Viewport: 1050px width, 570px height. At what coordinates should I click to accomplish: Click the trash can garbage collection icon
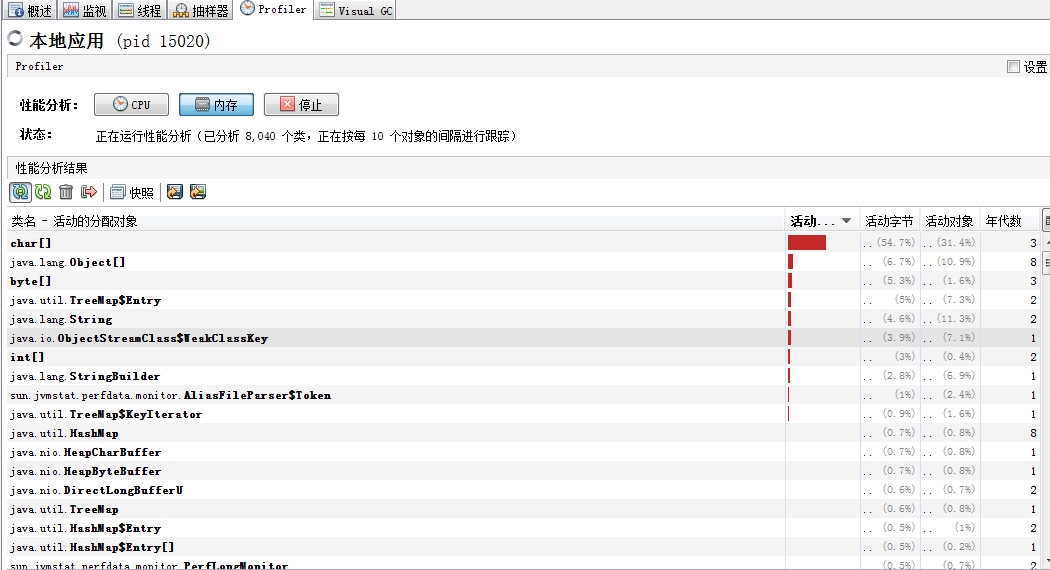point(66,192)
